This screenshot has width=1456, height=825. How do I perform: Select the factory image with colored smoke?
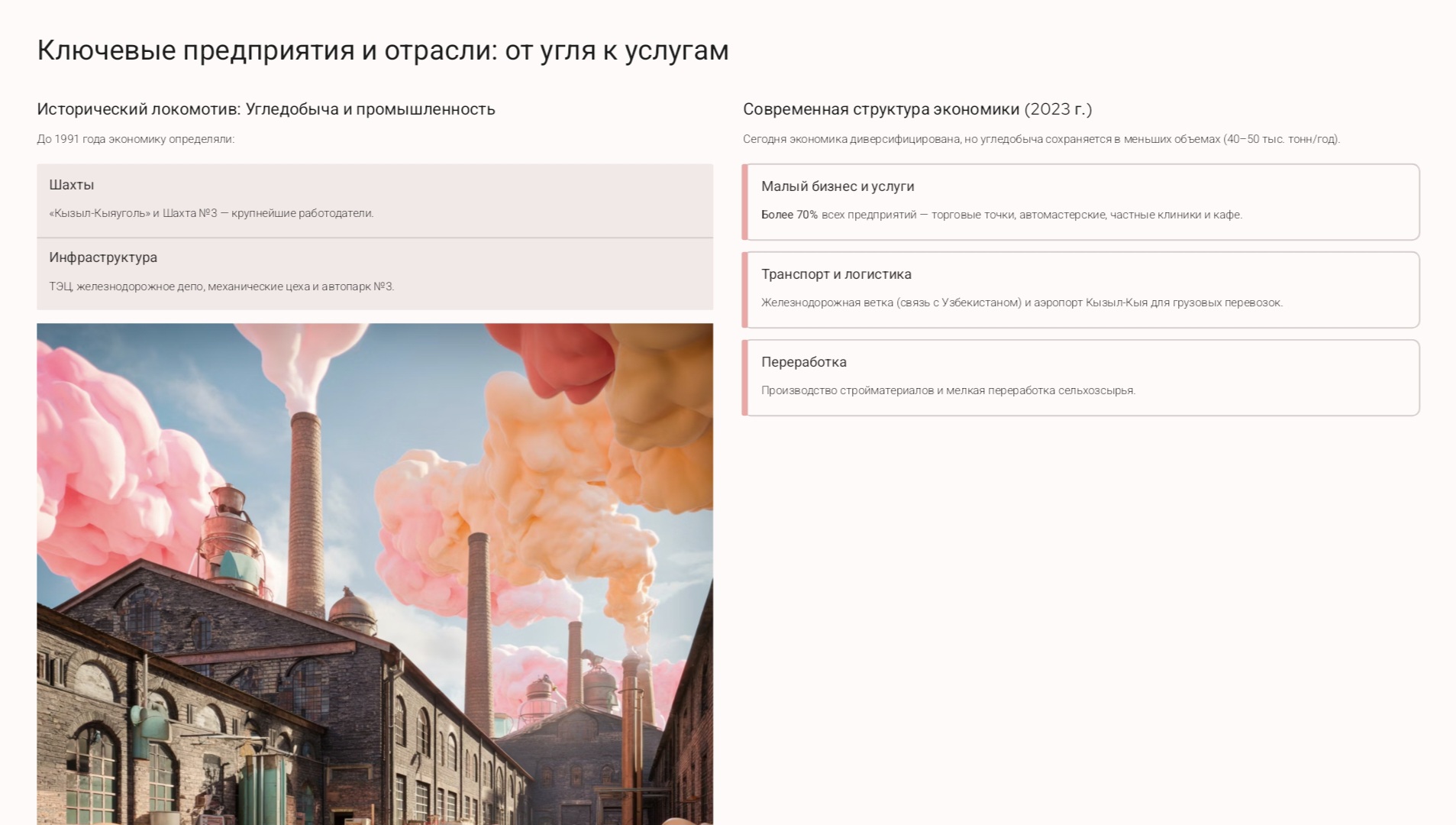point(374,573)
